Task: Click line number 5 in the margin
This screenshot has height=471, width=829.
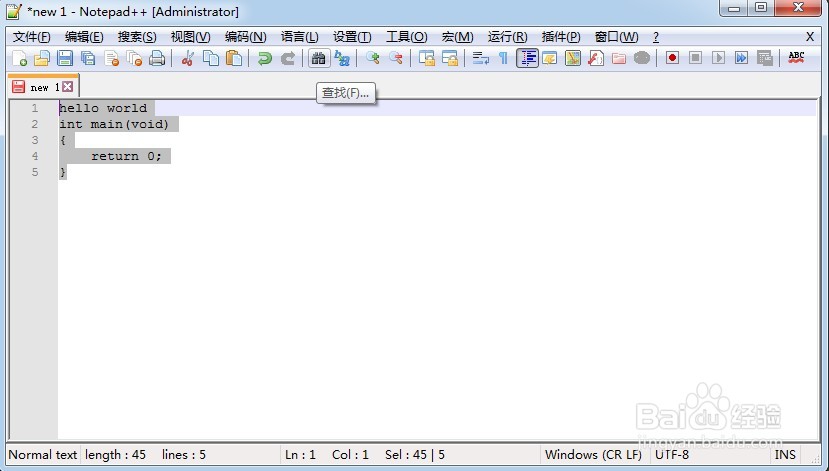Action: coord(35,172)
